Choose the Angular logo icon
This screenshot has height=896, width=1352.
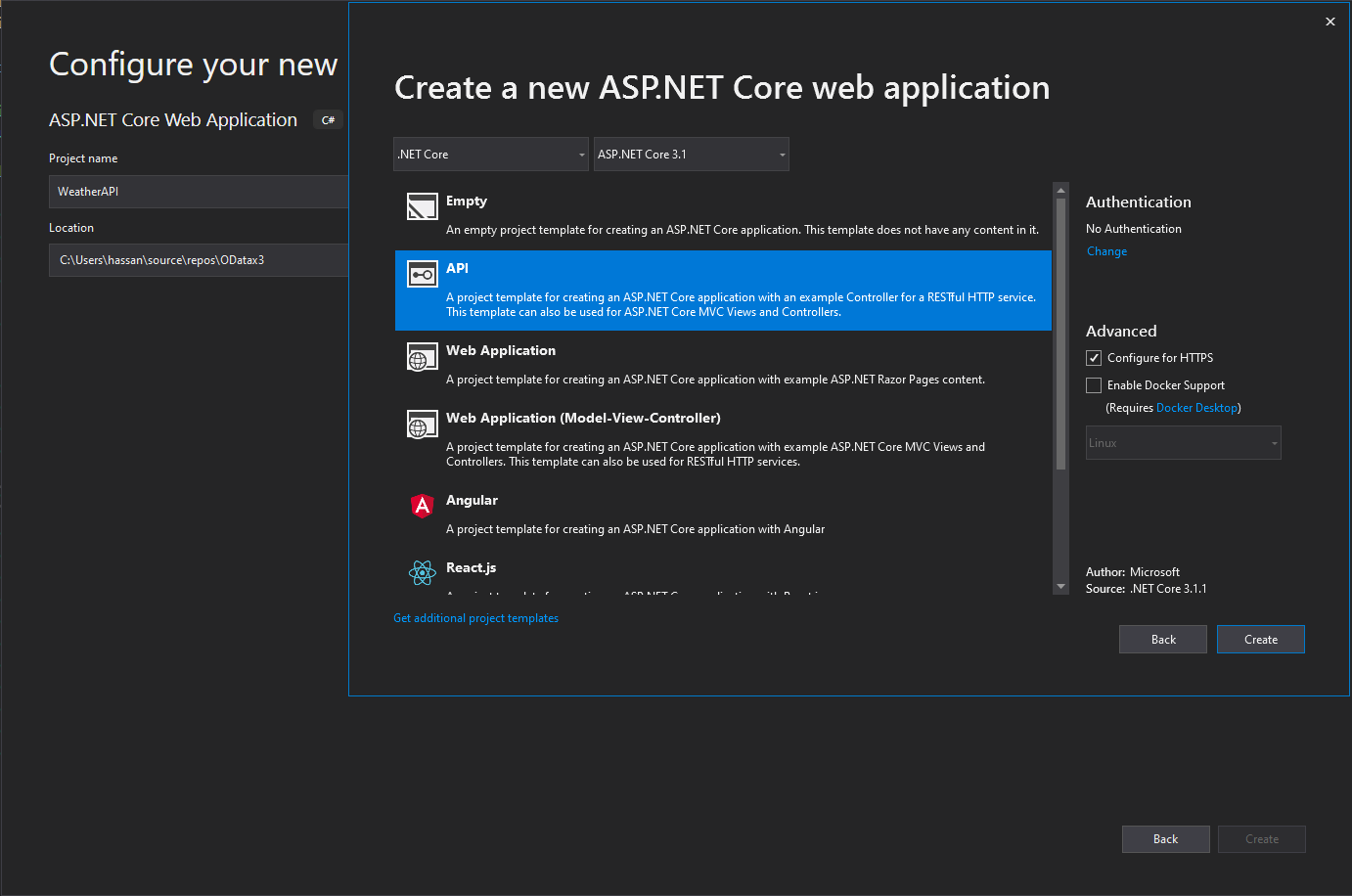tap(422, 506)
